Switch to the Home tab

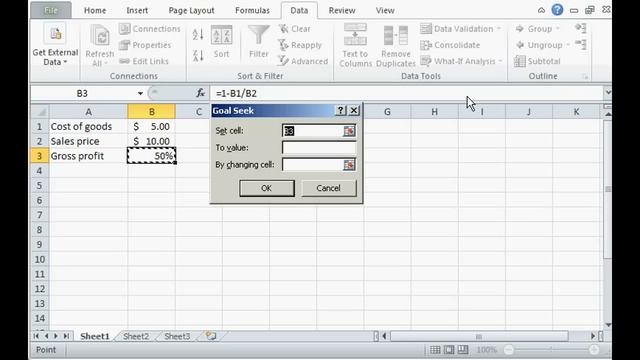click(x=95, y=11)
